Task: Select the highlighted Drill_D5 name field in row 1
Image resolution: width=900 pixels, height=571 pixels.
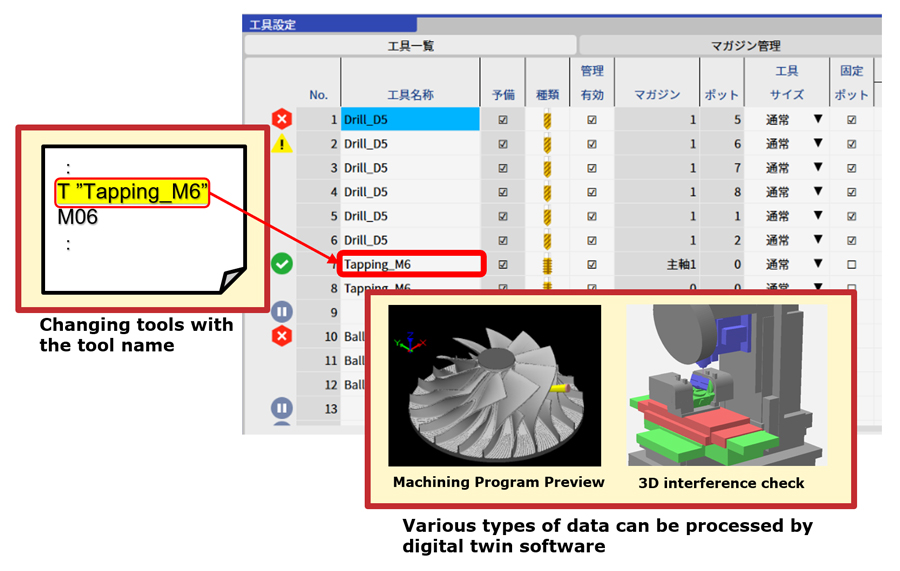Action: 410,120
